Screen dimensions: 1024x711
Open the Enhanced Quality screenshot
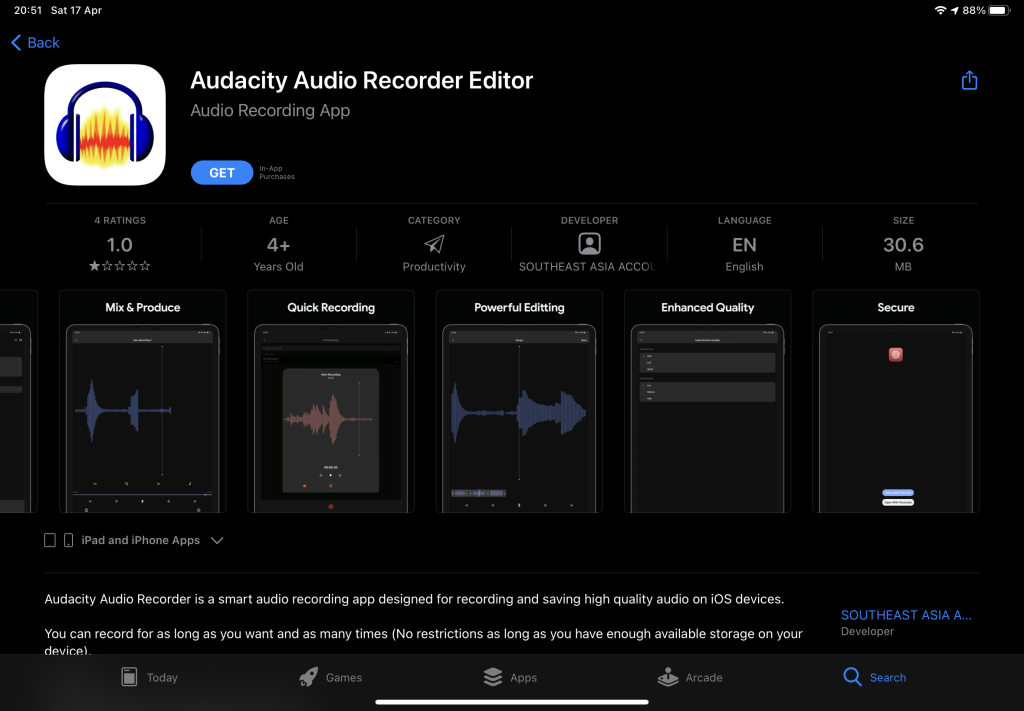[x=707, y=402]
